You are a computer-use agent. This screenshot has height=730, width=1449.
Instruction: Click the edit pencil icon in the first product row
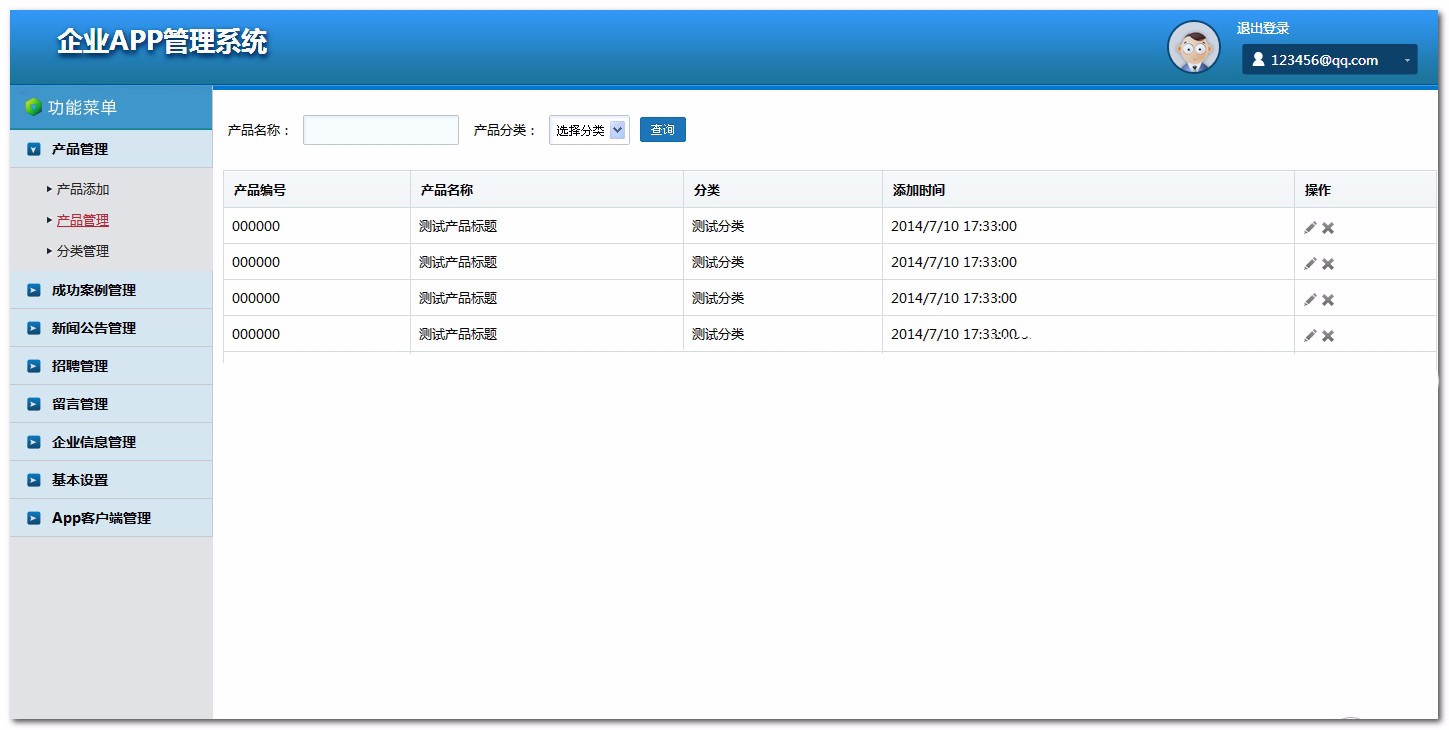[x=1310, y=227]
